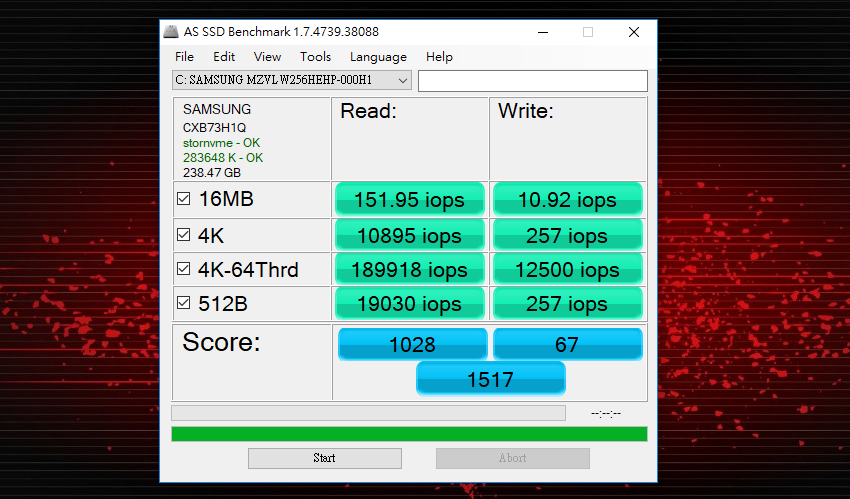Select the 257 iops 512B write result

click(x=568, y=303)
